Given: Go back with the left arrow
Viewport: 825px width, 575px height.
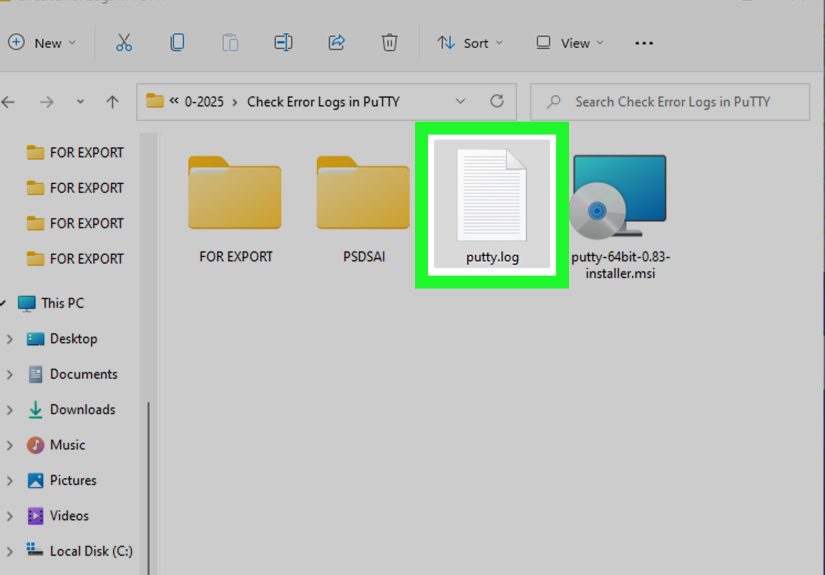Looking at the screenshot, I should click(x=8, y=102).
